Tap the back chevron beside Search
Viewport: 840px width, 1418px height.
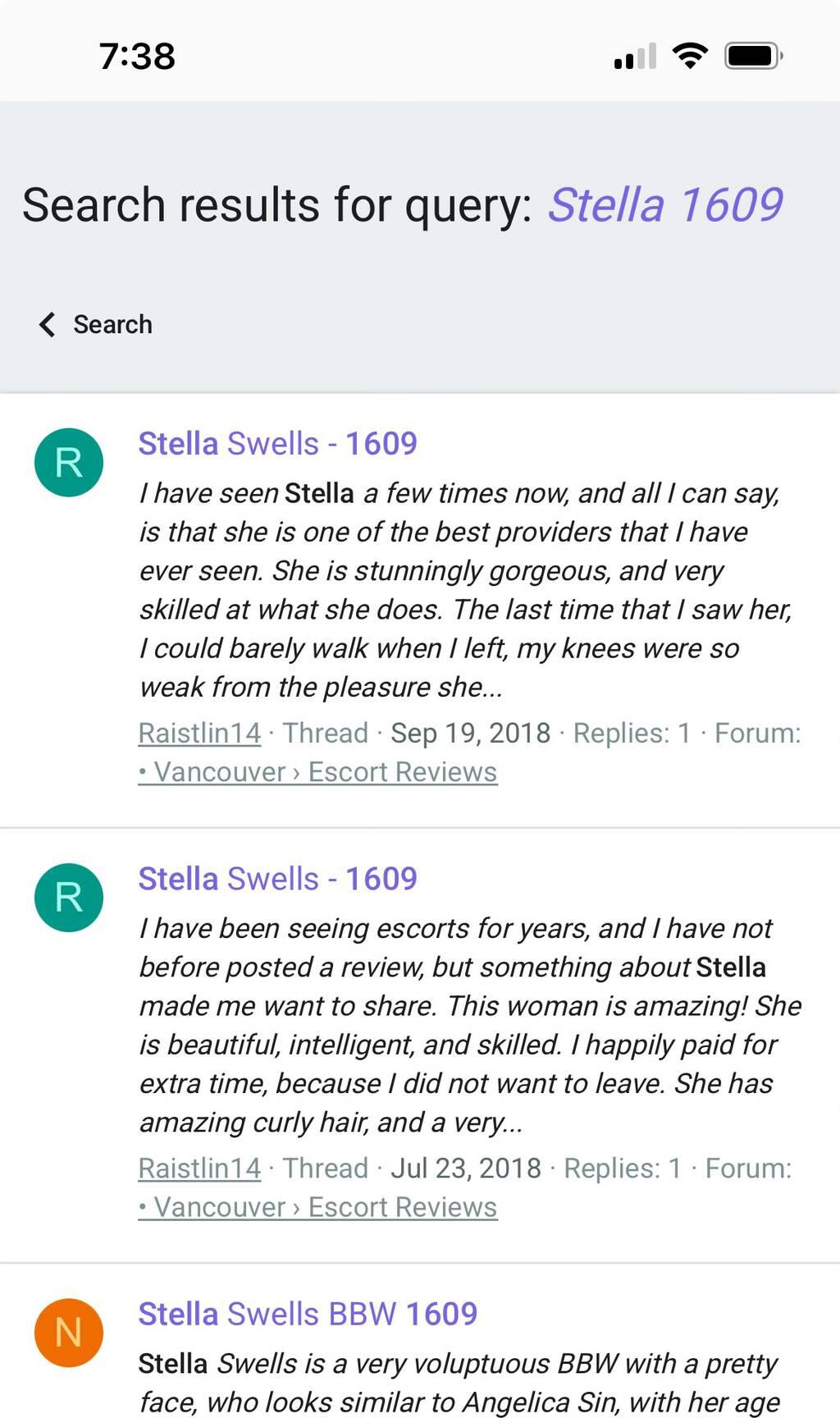(x=48, y=325)
